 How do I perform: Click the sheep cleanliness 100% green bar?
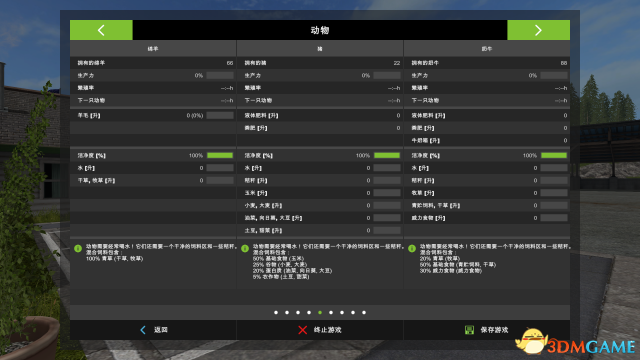(x=220, y=156)
